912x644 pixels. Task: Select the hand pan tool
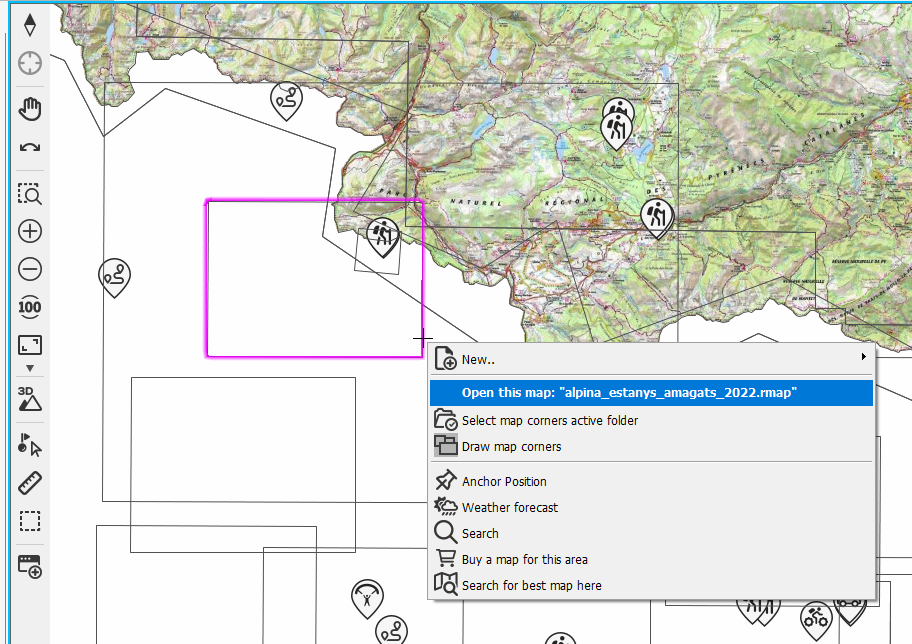[29, 108]
